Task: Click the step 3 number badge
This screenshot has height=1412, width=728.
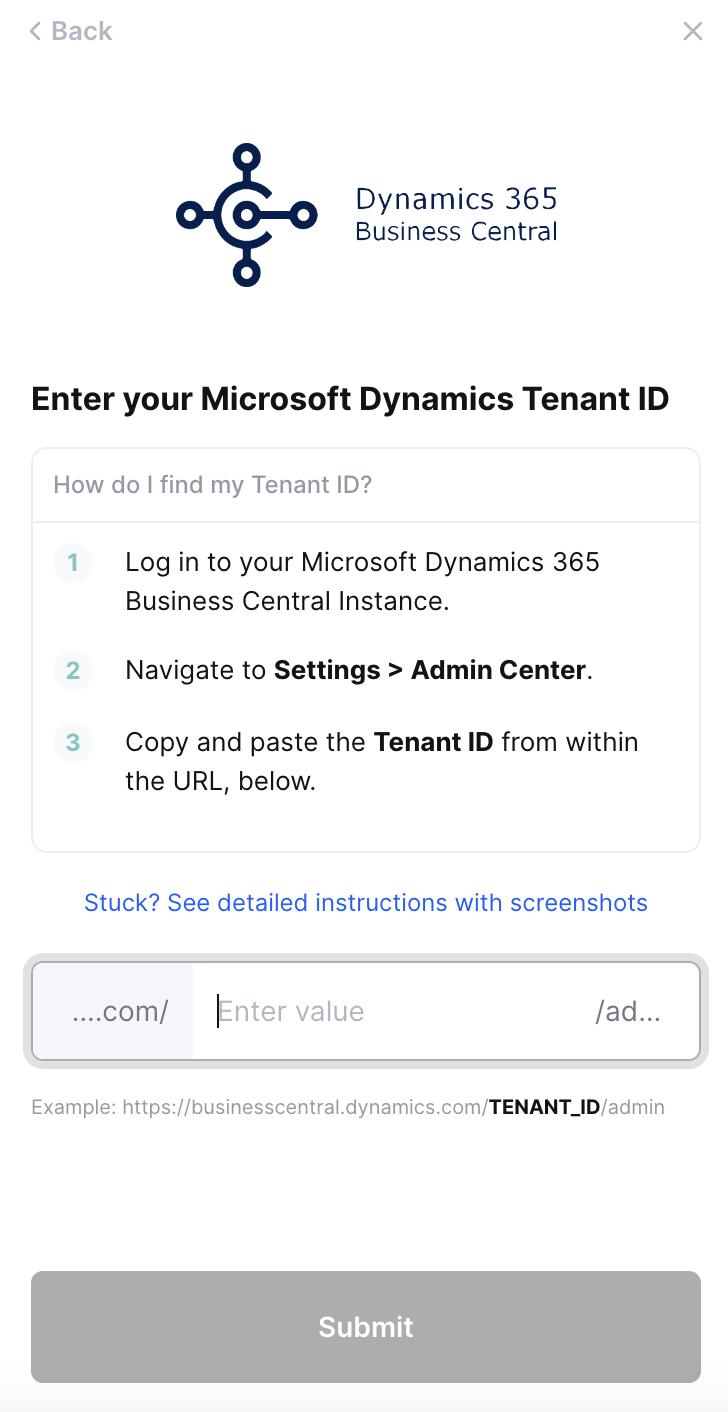Action: pyautogui.click(x=73, y=743)
